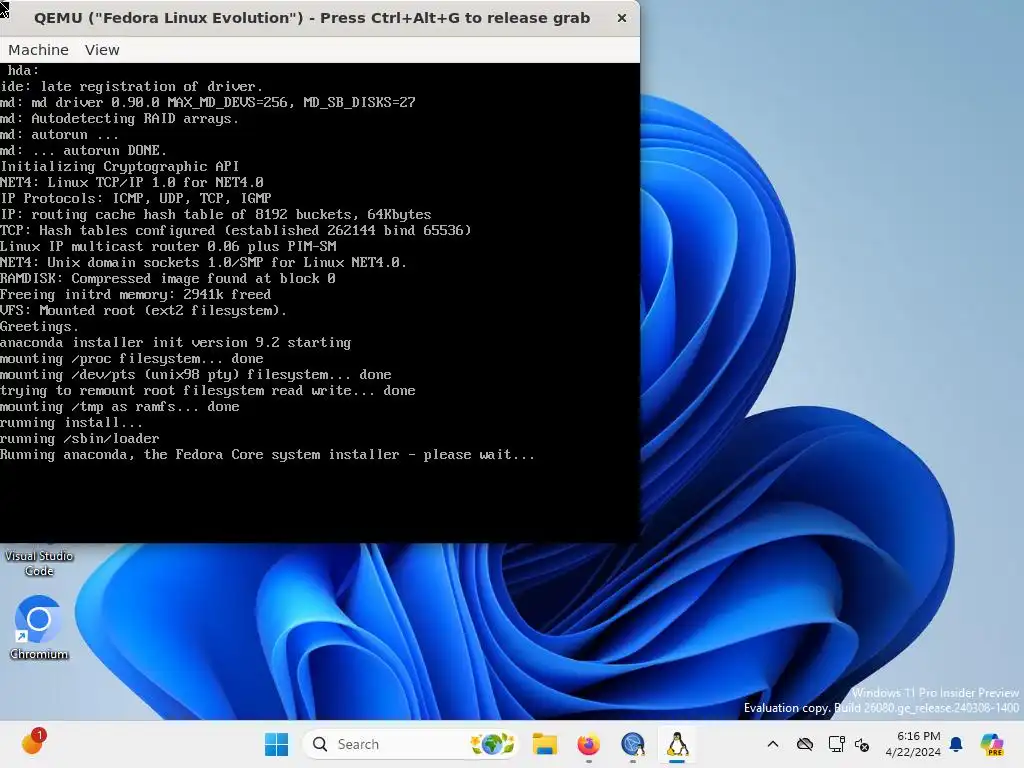The image size is (1024, 768).
Task: Open the widgets icon with badge 1
Action: [x=32, y=743]
